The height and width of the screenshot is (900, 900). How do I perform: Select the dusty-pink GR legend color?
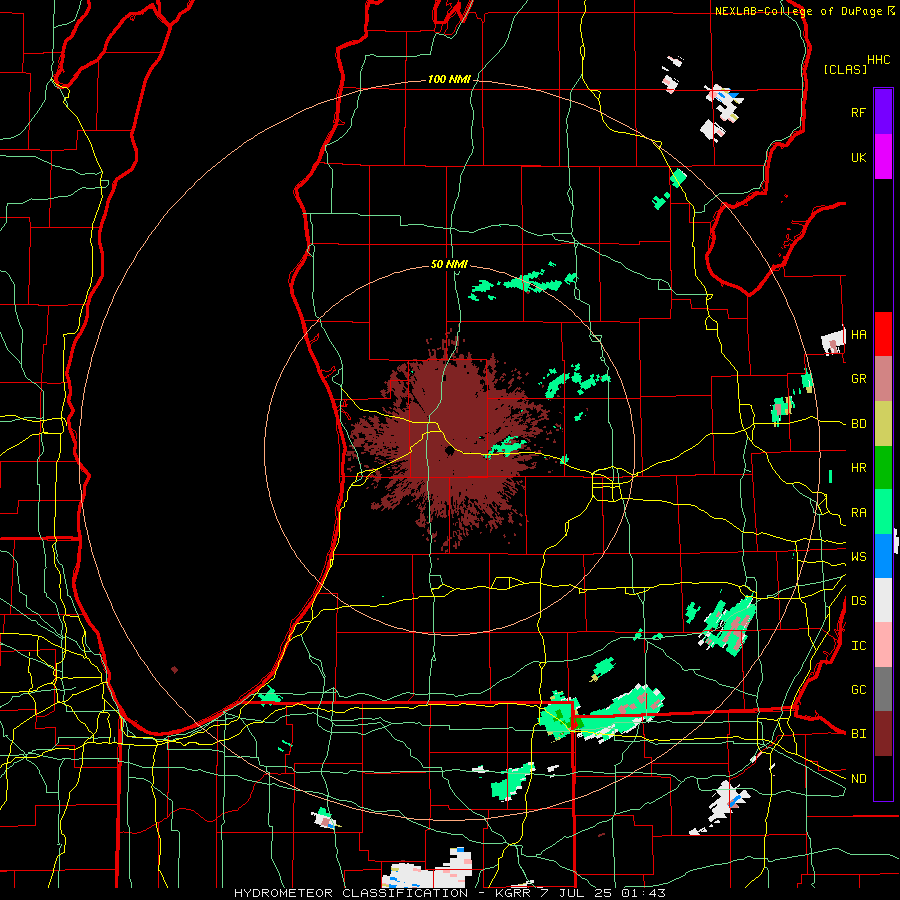(883, 379)
